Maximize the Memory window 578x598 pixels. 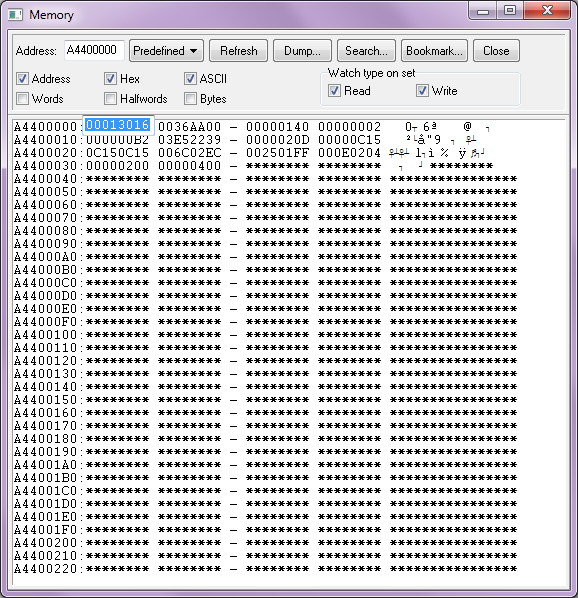point(510,11)
